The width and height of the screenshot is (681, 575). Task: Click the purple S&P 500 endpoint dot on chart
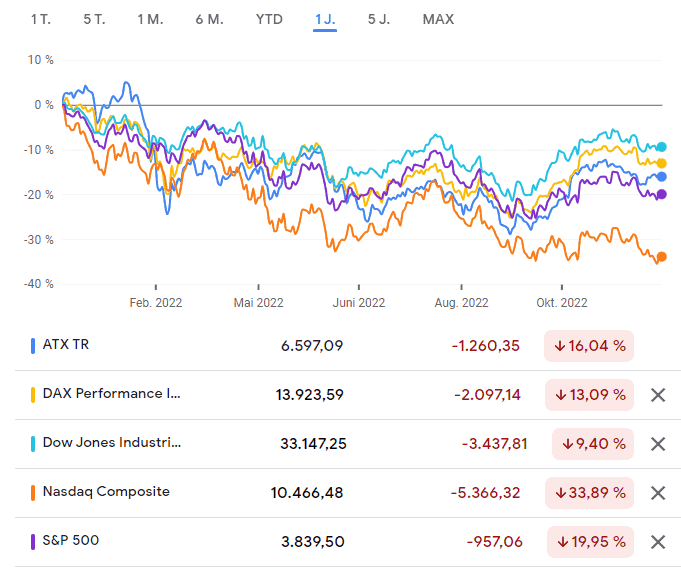661,194
